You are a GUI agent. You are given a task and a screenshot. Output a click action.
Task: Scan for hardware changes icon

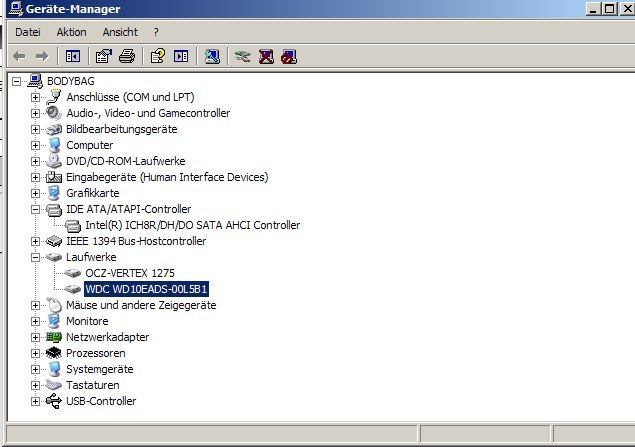(212, 56)
